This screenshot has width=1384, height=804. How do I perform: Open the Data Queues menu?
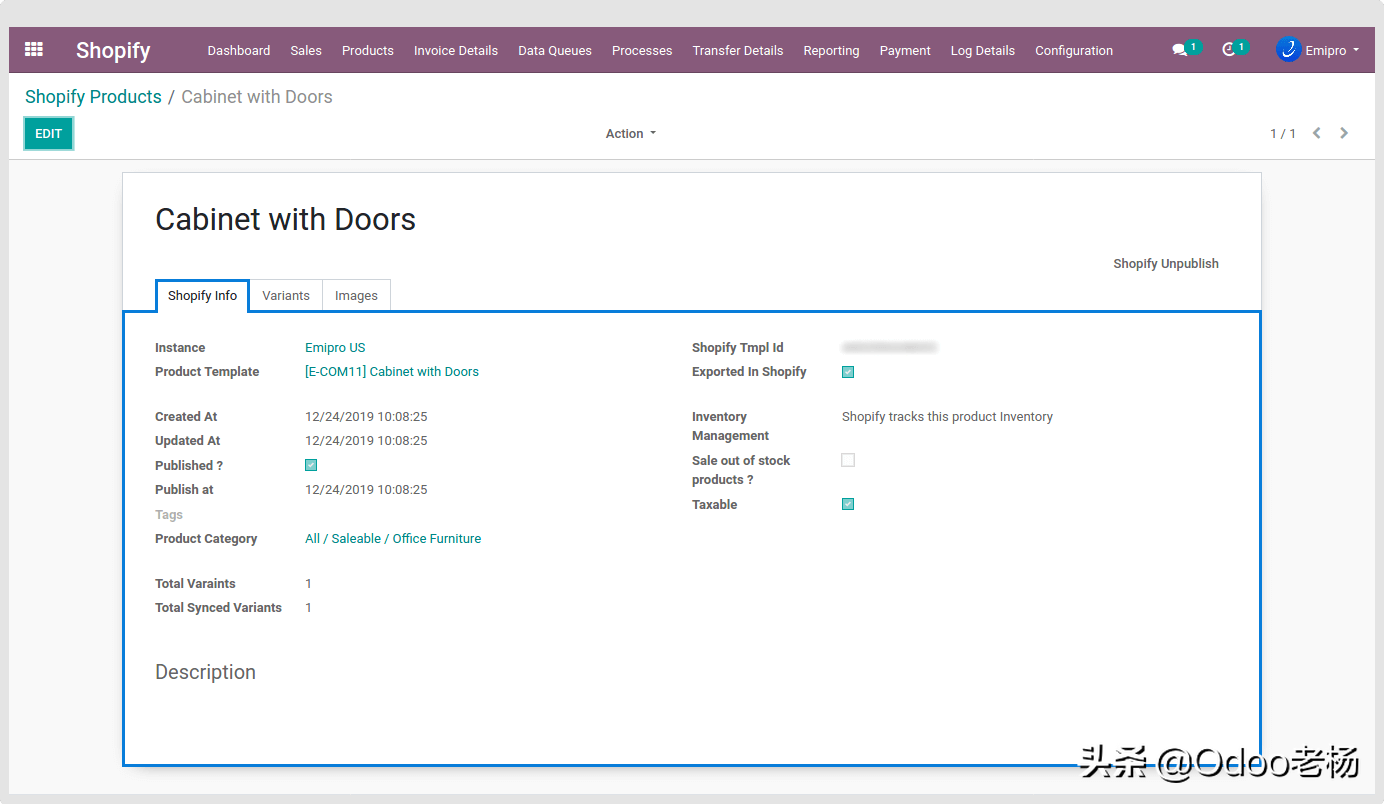click(x=555, y=50)
